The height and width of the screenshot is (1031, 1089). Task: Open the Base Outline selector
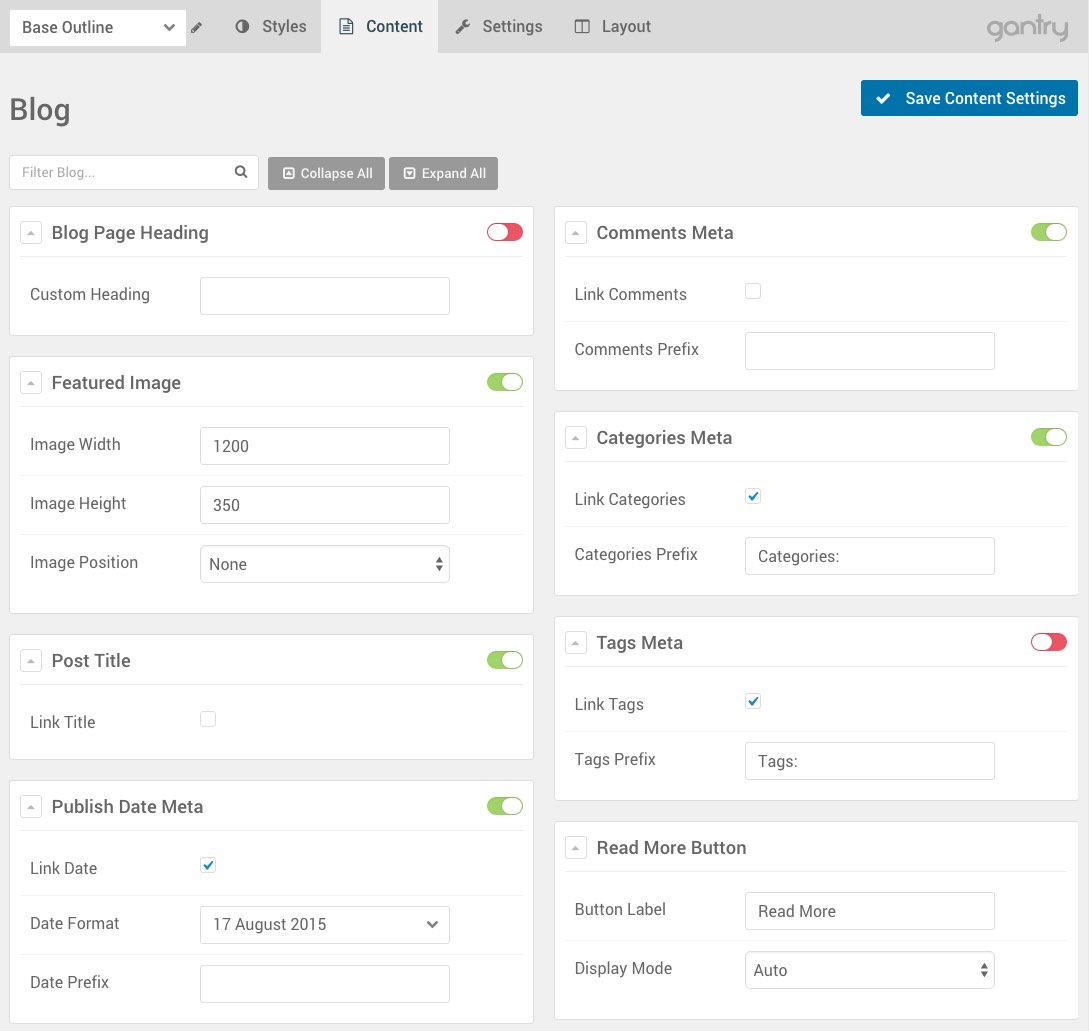(x=97, y=28)
